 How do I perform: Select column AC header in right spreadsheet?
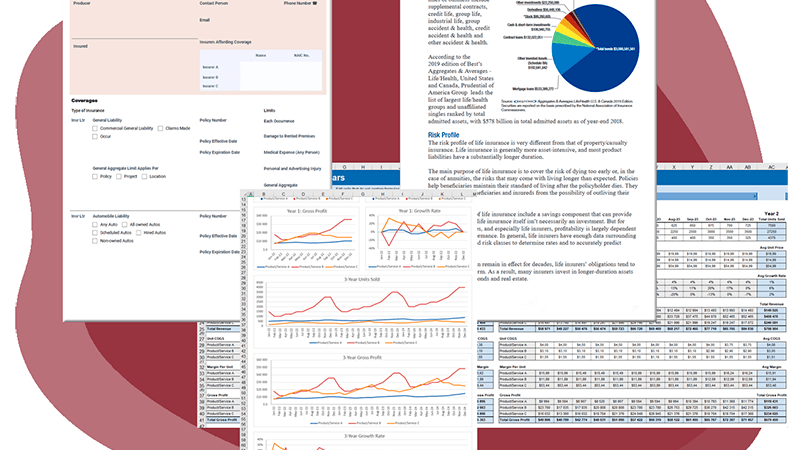tap(771, 167)
